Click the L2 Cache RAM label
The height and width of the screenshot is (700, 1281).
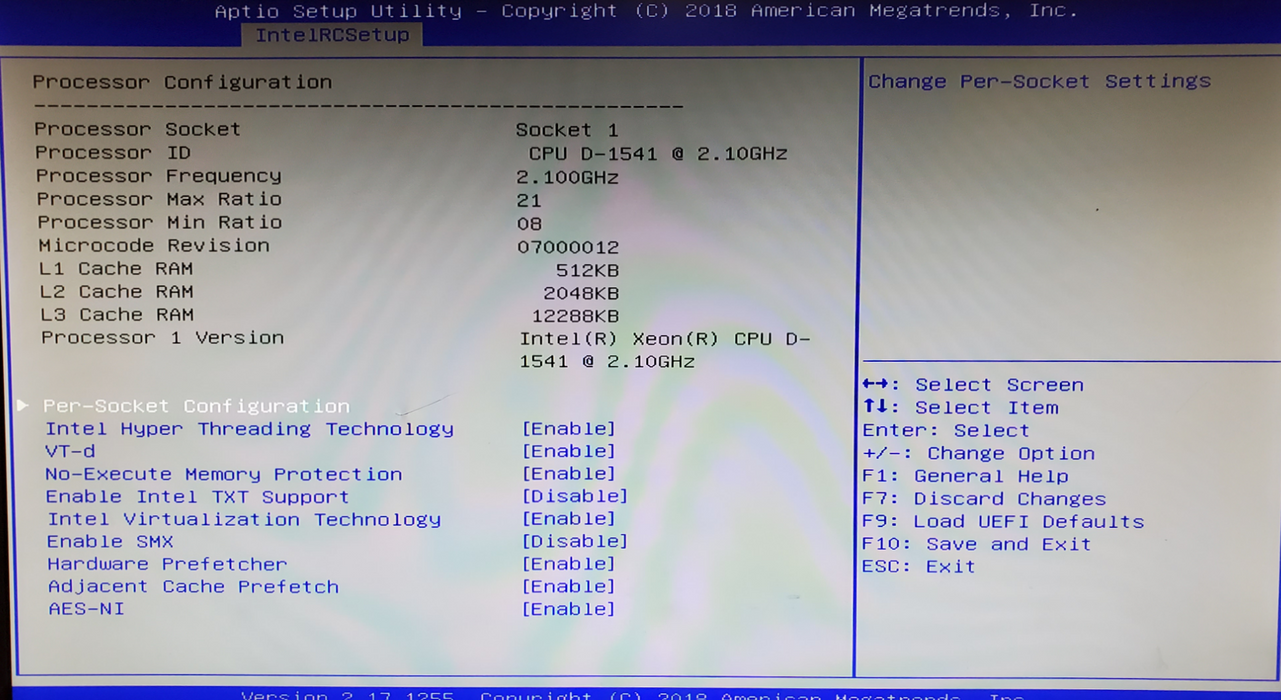point(116,291)
